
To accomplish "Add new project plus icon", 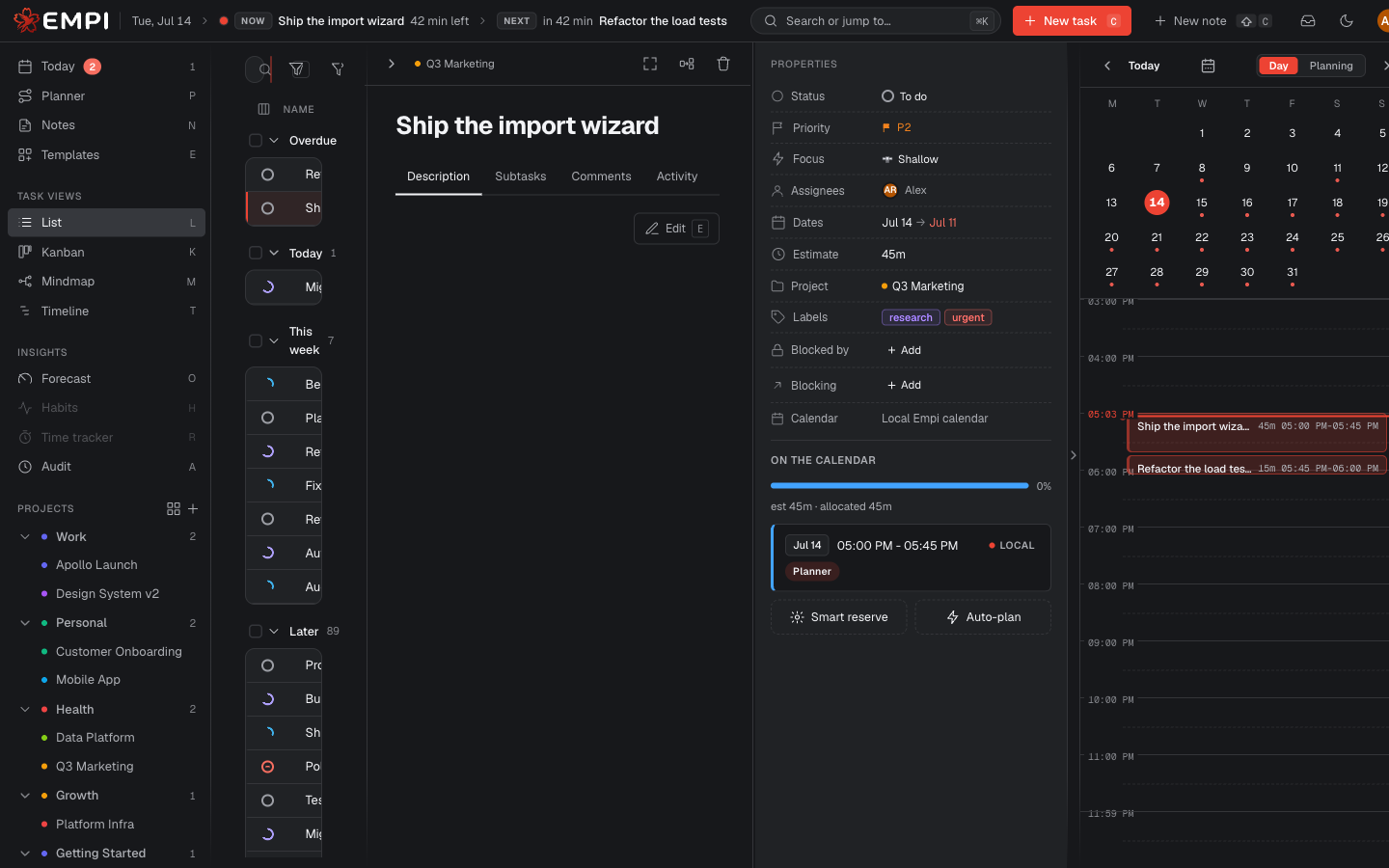I will (x=193, y=508).
